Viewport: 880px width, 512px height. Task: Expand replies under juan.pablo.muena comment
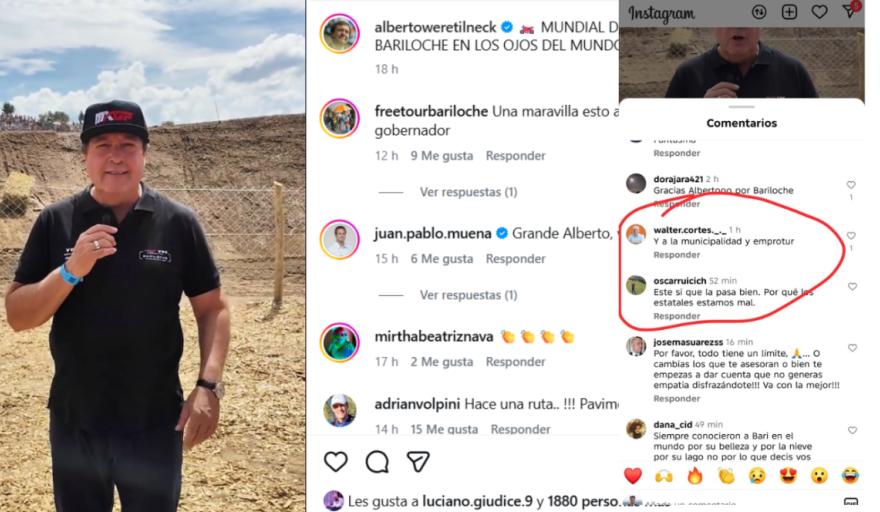[x=469, y=295]
